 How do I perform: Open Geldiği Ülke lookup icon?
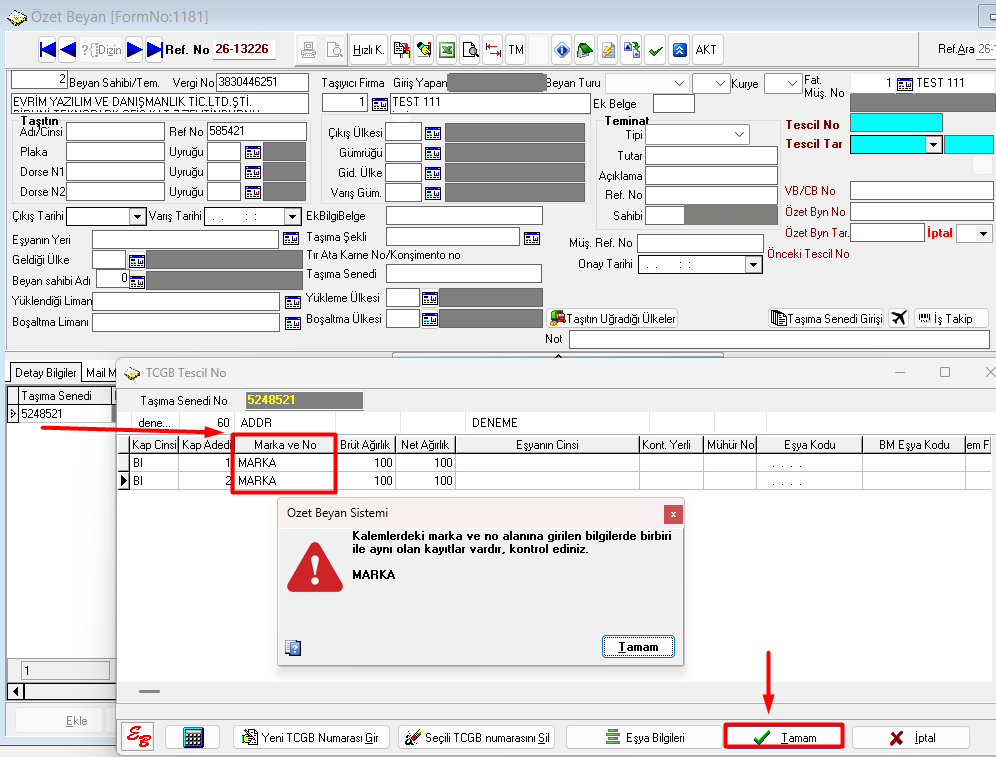point(137,261)
